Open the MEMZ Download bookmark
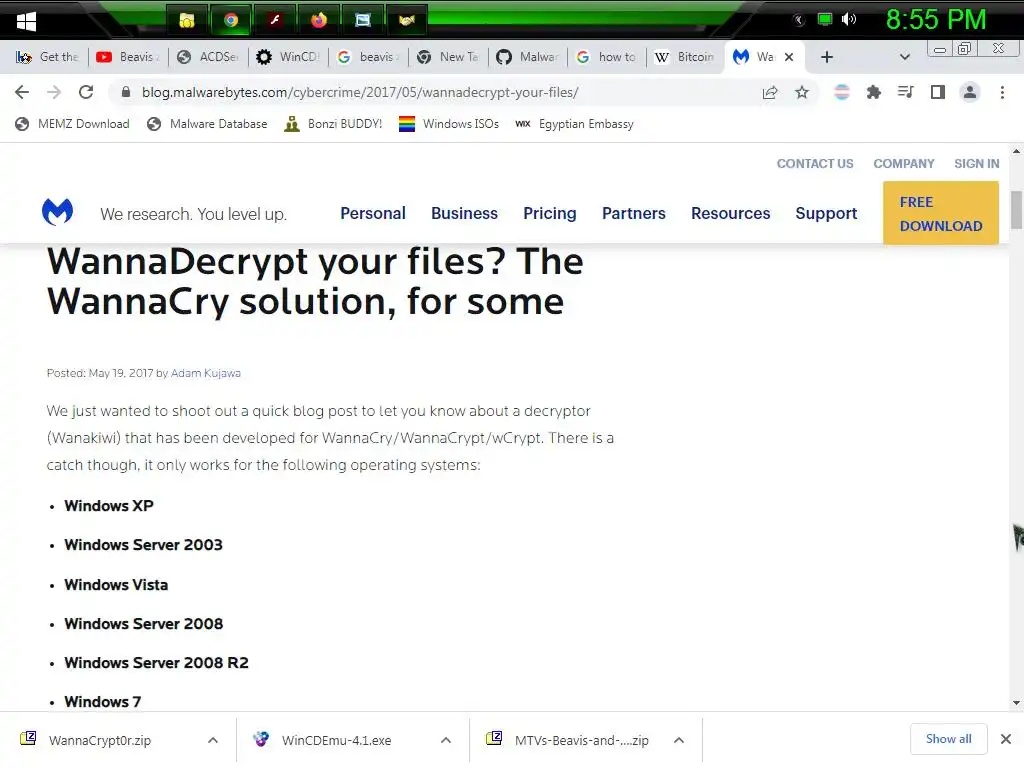The width and height of the screenshot is (1024, 768). [x=72, y=124]
